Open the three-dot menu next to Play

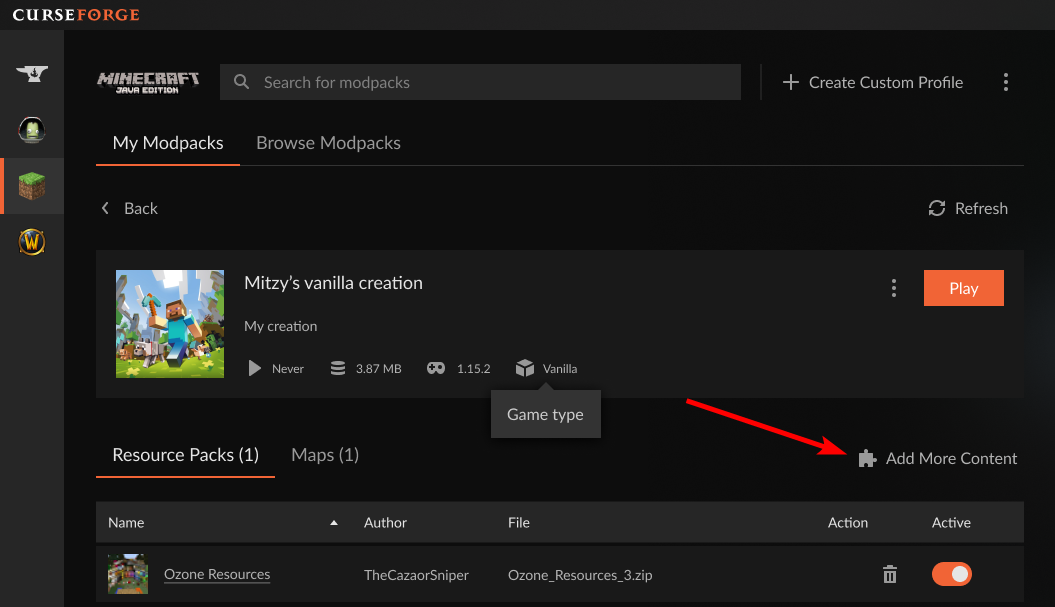pos(893,287)
